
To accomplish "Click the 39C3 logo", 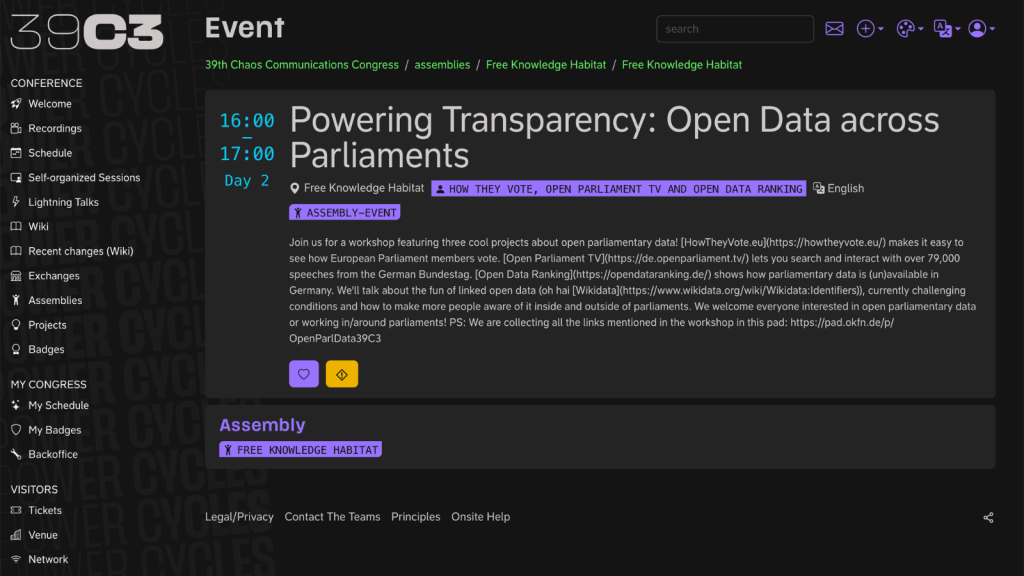I will pos(87,32).
